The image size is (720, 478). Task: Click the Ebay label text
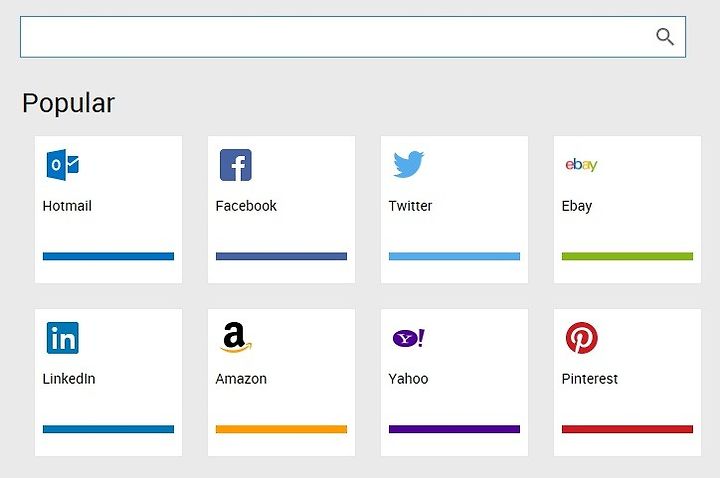click(x=577, y=206)
